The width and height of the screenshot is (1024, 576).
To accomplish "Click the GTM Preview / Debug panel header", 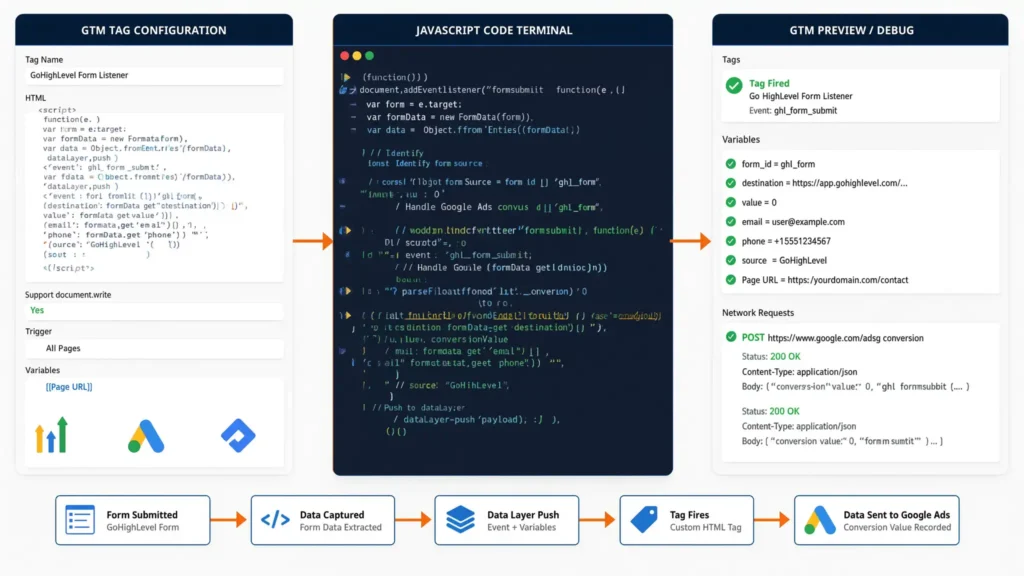I will pos(860,30).
